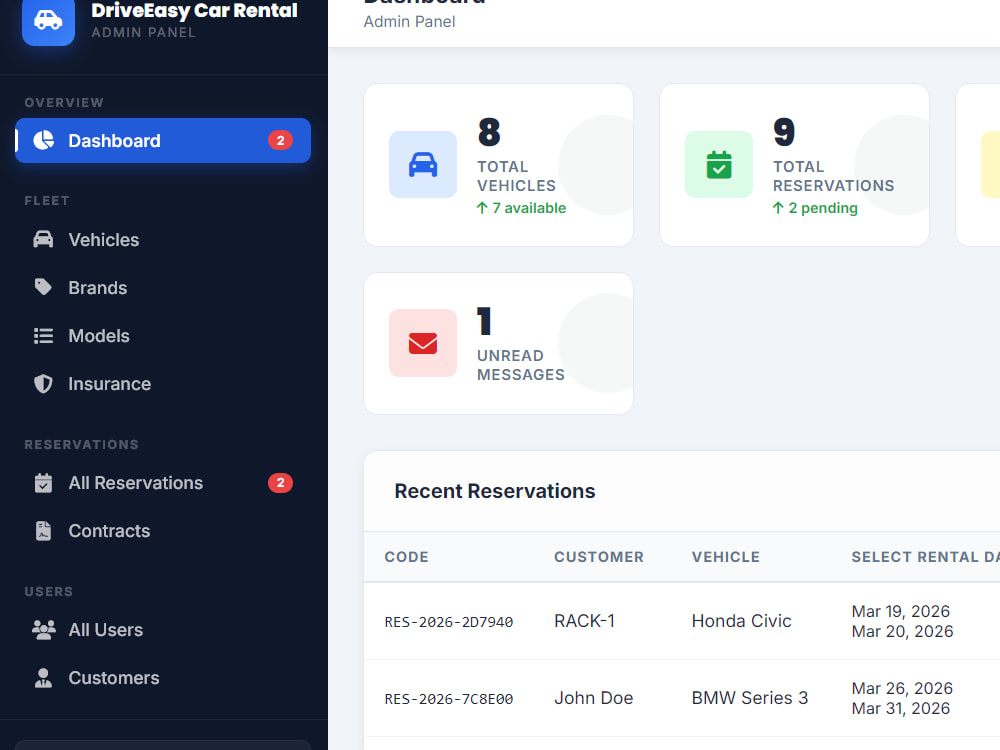Go to All Users page

click(x=163, y=629)
